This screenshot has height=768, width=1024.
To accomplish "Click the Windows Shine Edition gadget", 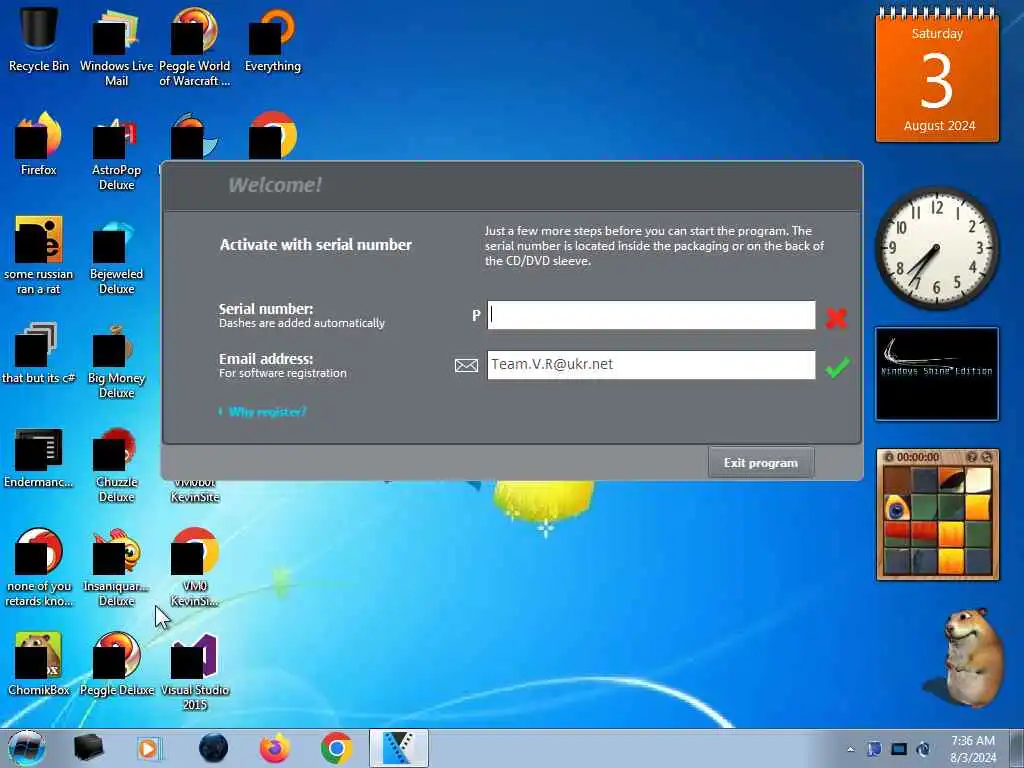I will tap(937, 374).
